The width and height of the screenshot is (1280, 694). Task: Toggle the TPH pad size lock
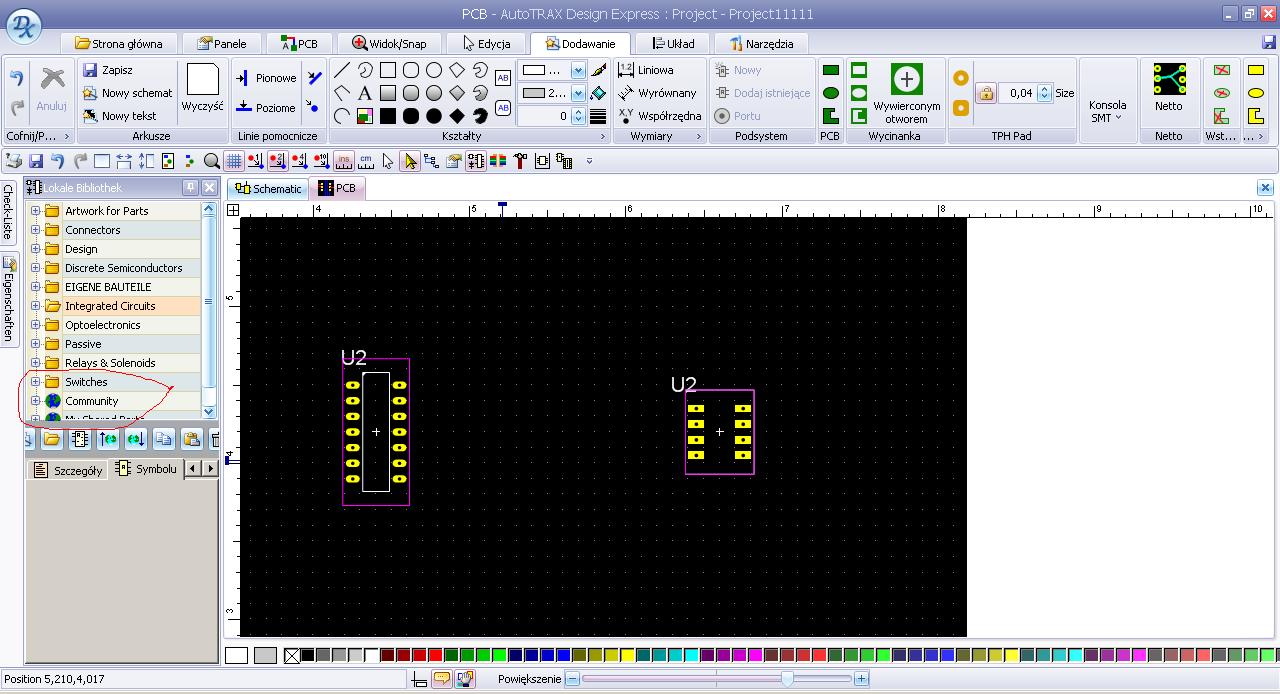[986, 93]
